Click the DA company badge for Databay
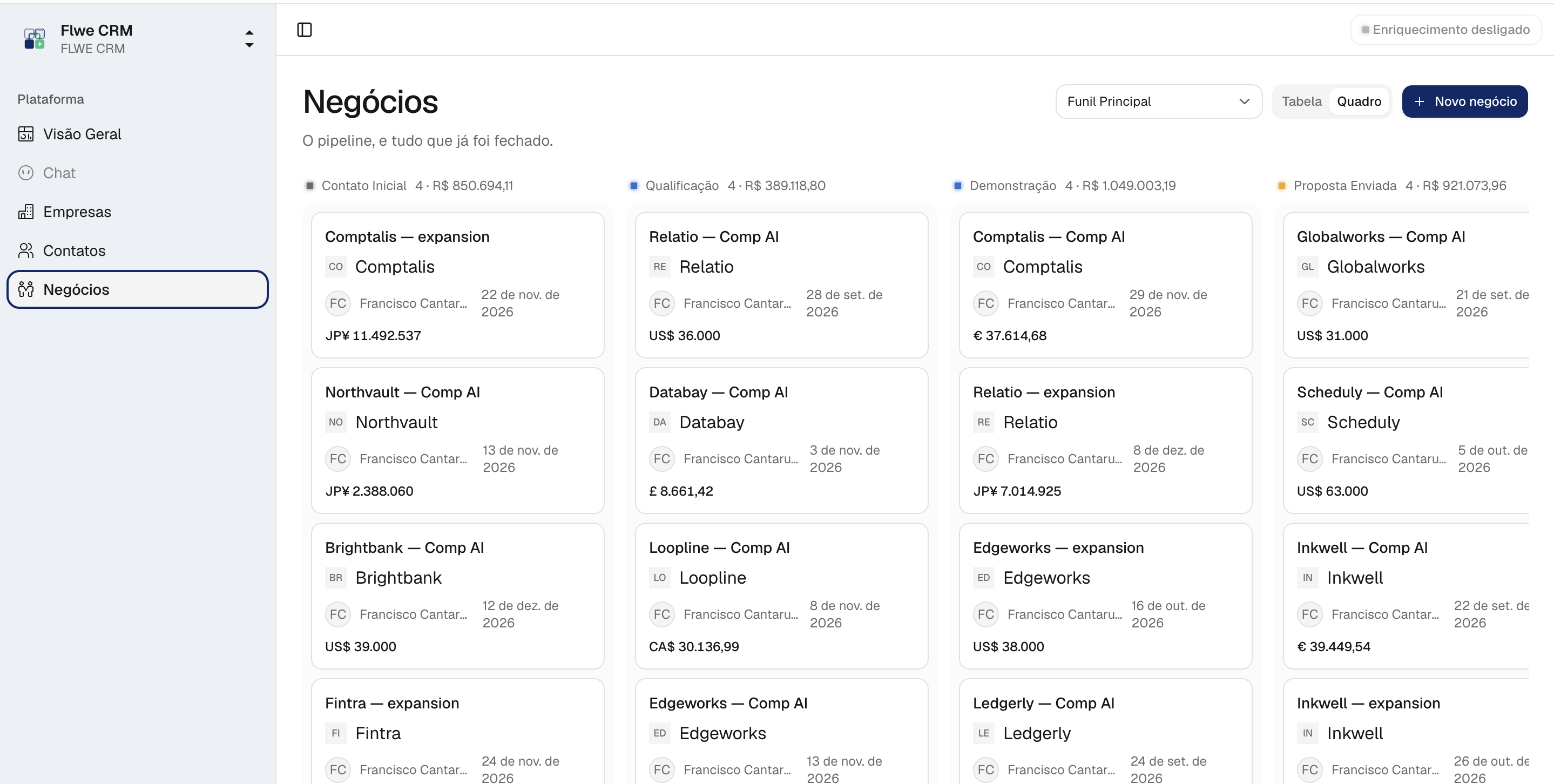The width and height of the screenshot is (1554, 784). pyautogui.click(x=660, y=422)
